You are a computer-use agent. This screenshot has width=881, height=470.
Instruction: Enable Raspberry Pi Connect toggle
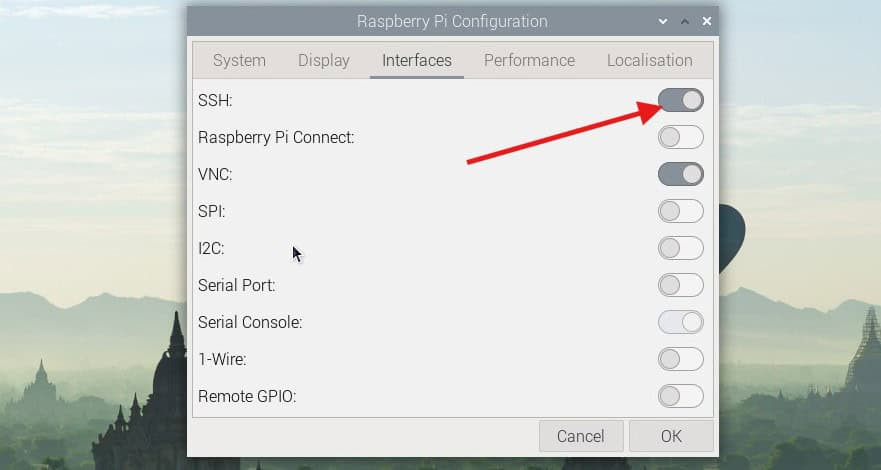(680, 137)
